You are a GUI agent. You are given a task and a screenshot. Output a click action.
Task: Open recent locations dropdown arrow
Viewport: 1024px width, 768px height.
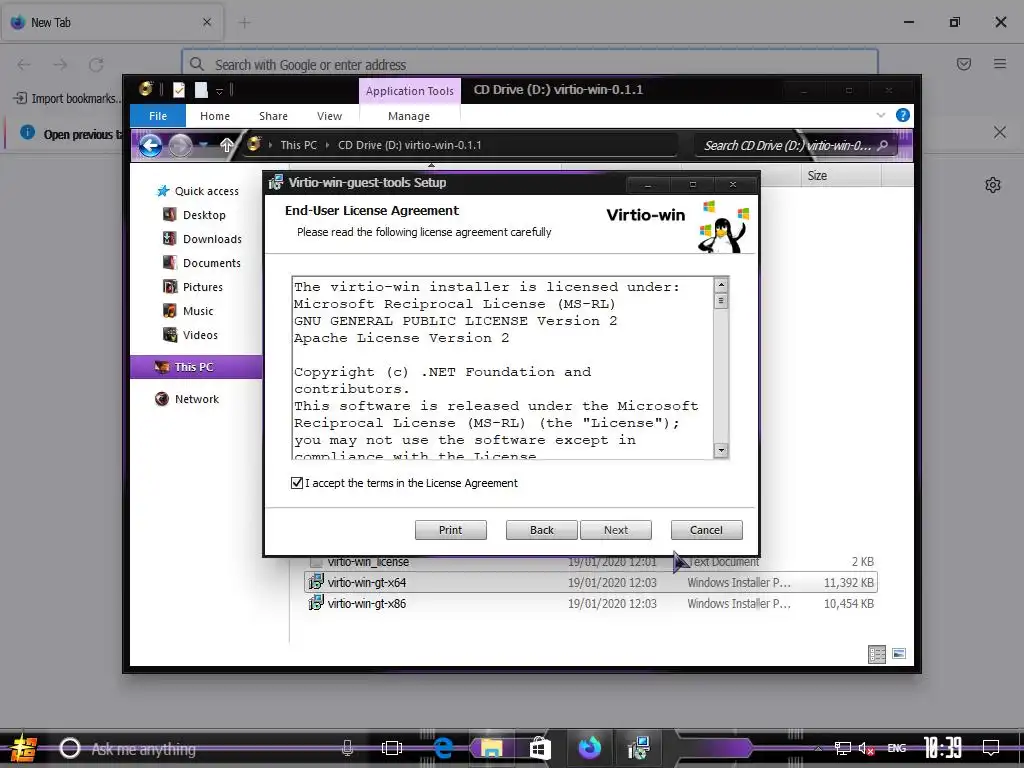(x=204, y=145)
